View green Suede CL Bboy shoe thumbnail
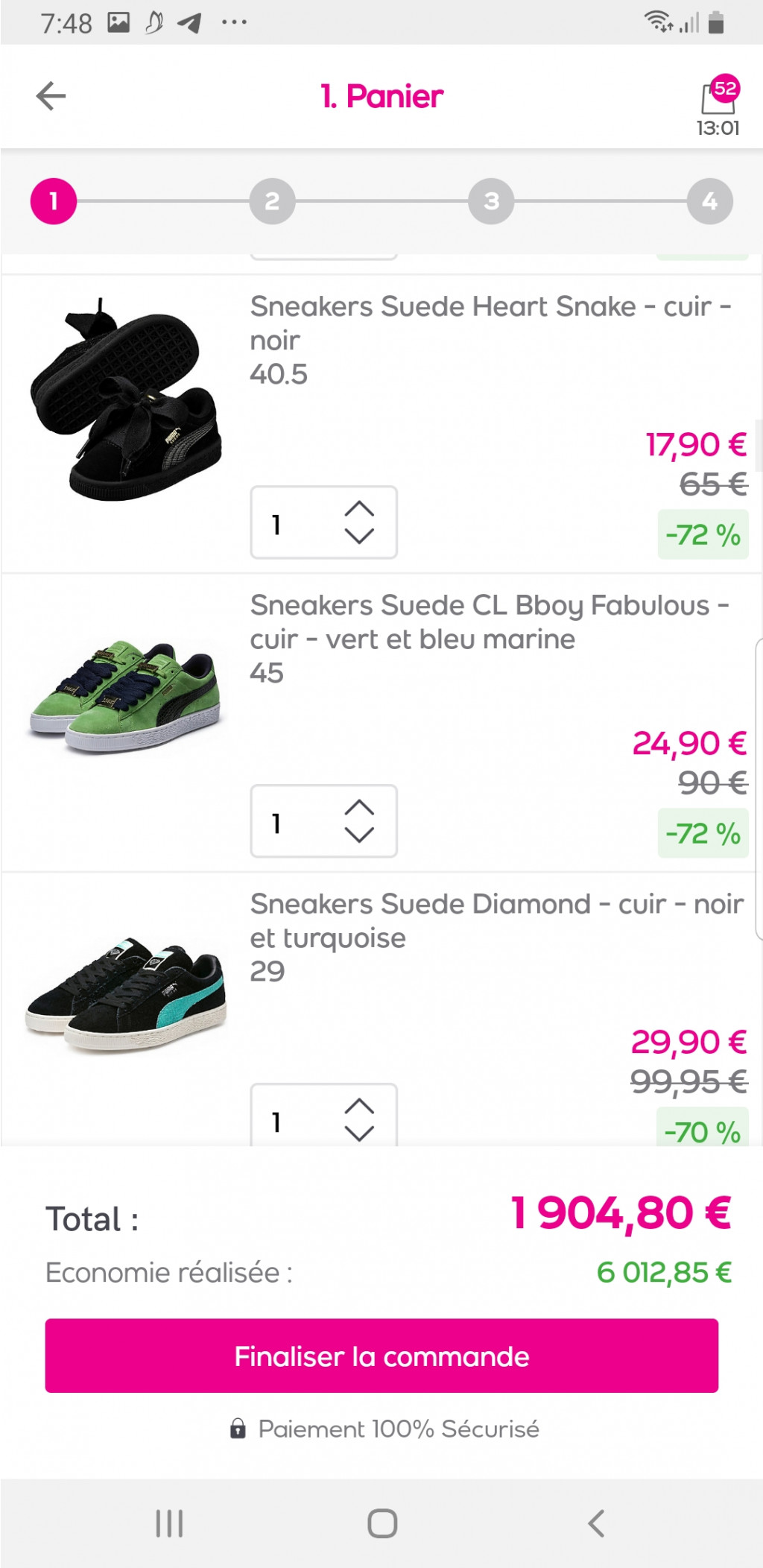Image resolution: width=763 pixels, height=1568 pixels. pos(127,697)
